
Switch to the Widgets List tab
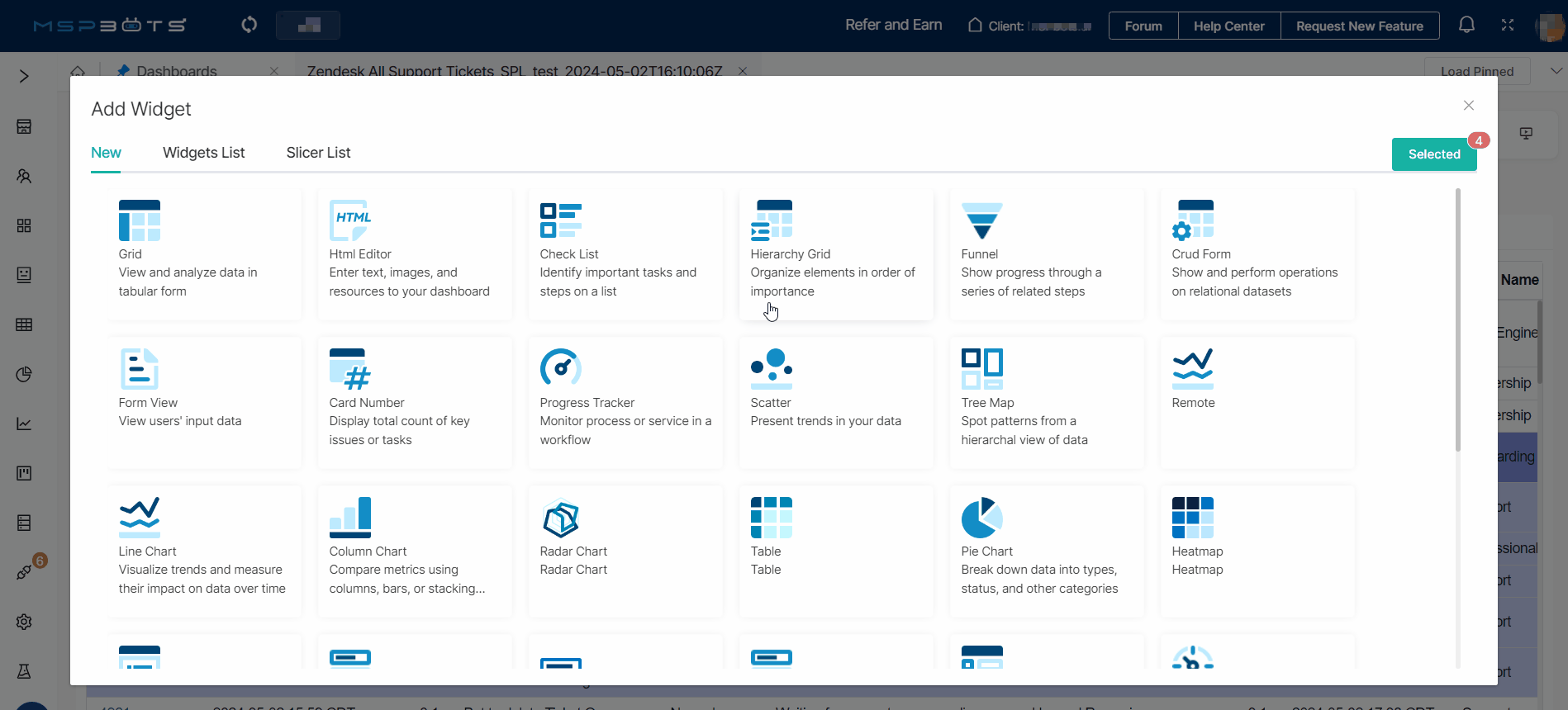(x=203, y=153)
